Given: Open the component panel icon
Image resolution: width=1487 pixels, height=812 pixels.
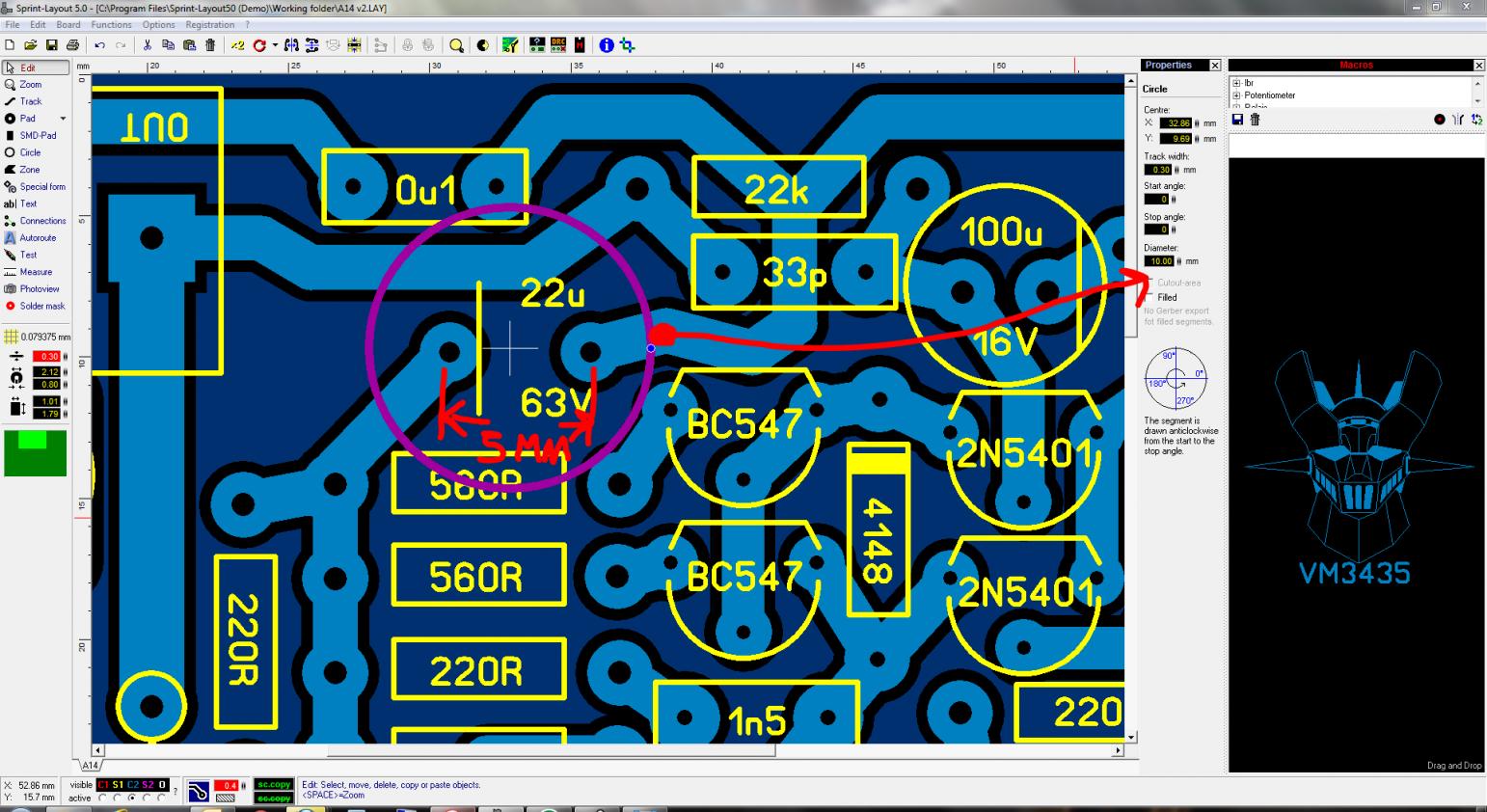Looking at the screenshot, I should point(537,45).
